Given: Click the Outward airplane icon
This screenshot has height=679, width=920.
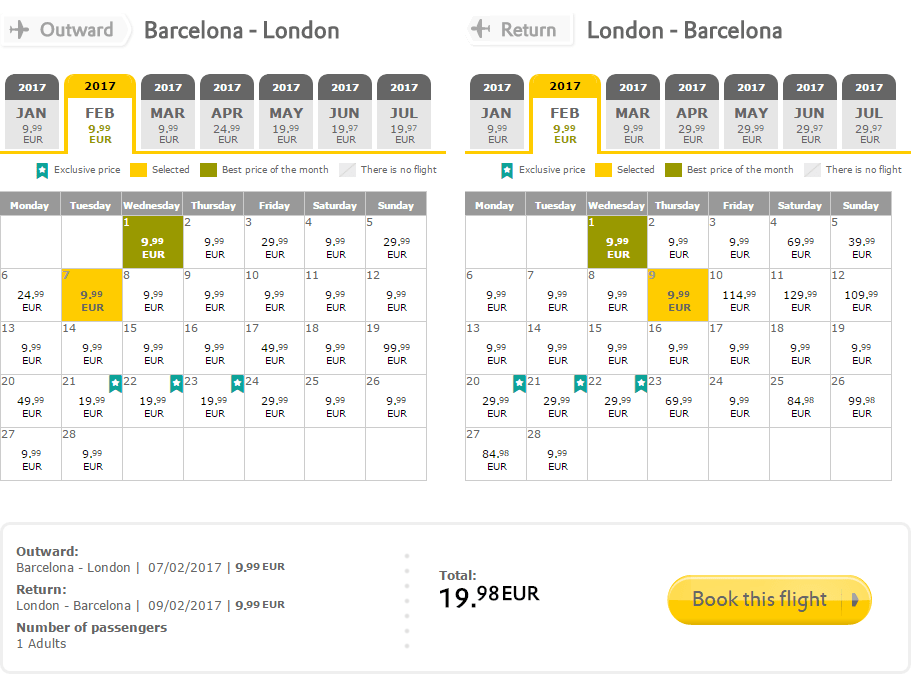Looking at the screenshot, I should tap(19, 30).
